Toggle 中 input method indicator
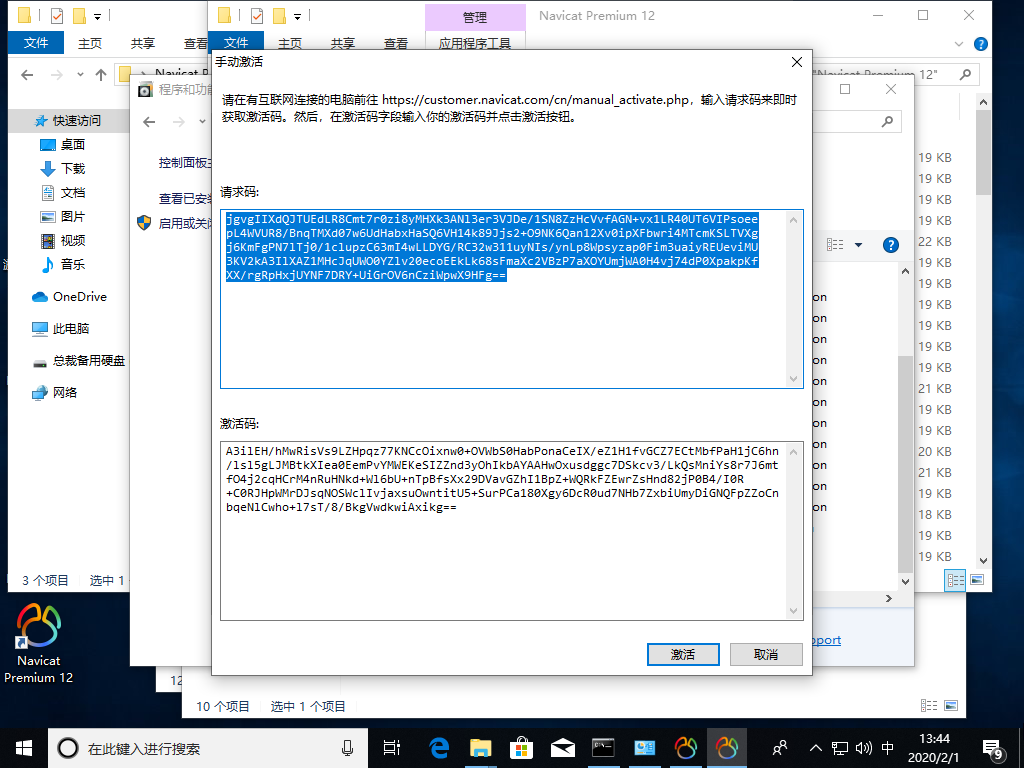1024x768 pixels. click(888, 748)
